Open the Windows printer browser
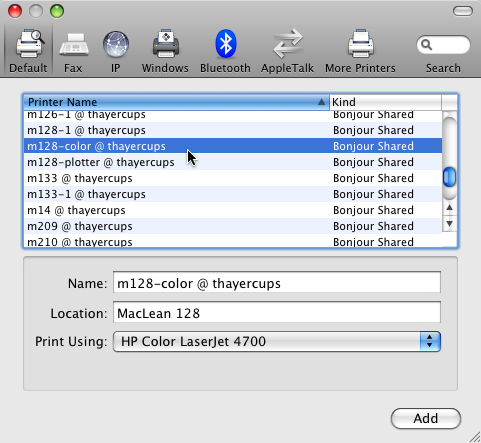Image resolution: width=481 pixels, height=443 pixels. (x=165, y=51)
